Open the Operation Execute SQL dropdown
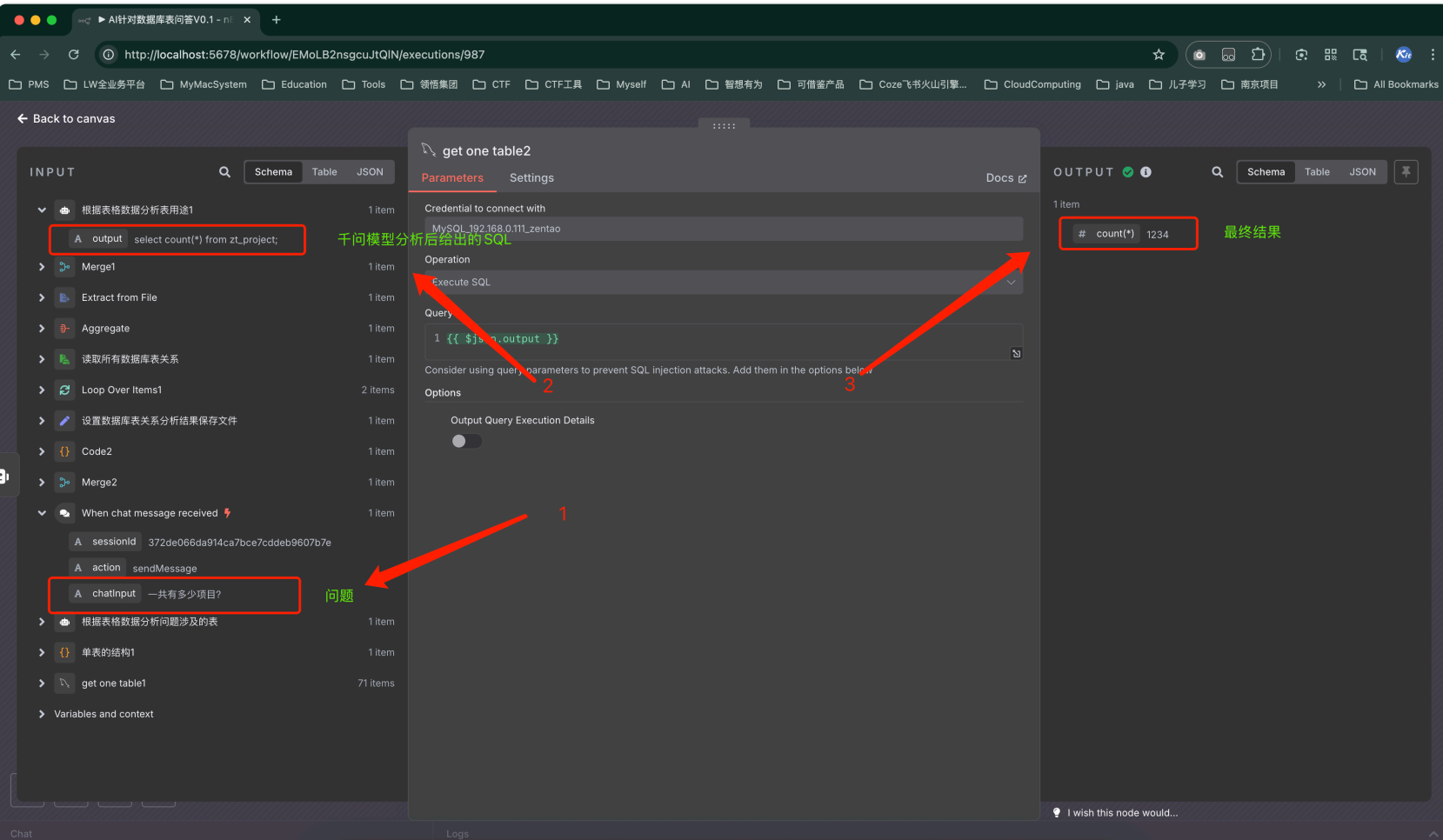 724,282
